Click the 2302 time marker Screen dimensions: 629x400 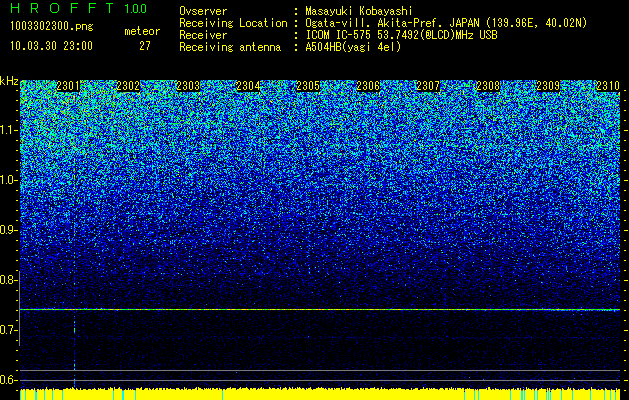[128, 86]
